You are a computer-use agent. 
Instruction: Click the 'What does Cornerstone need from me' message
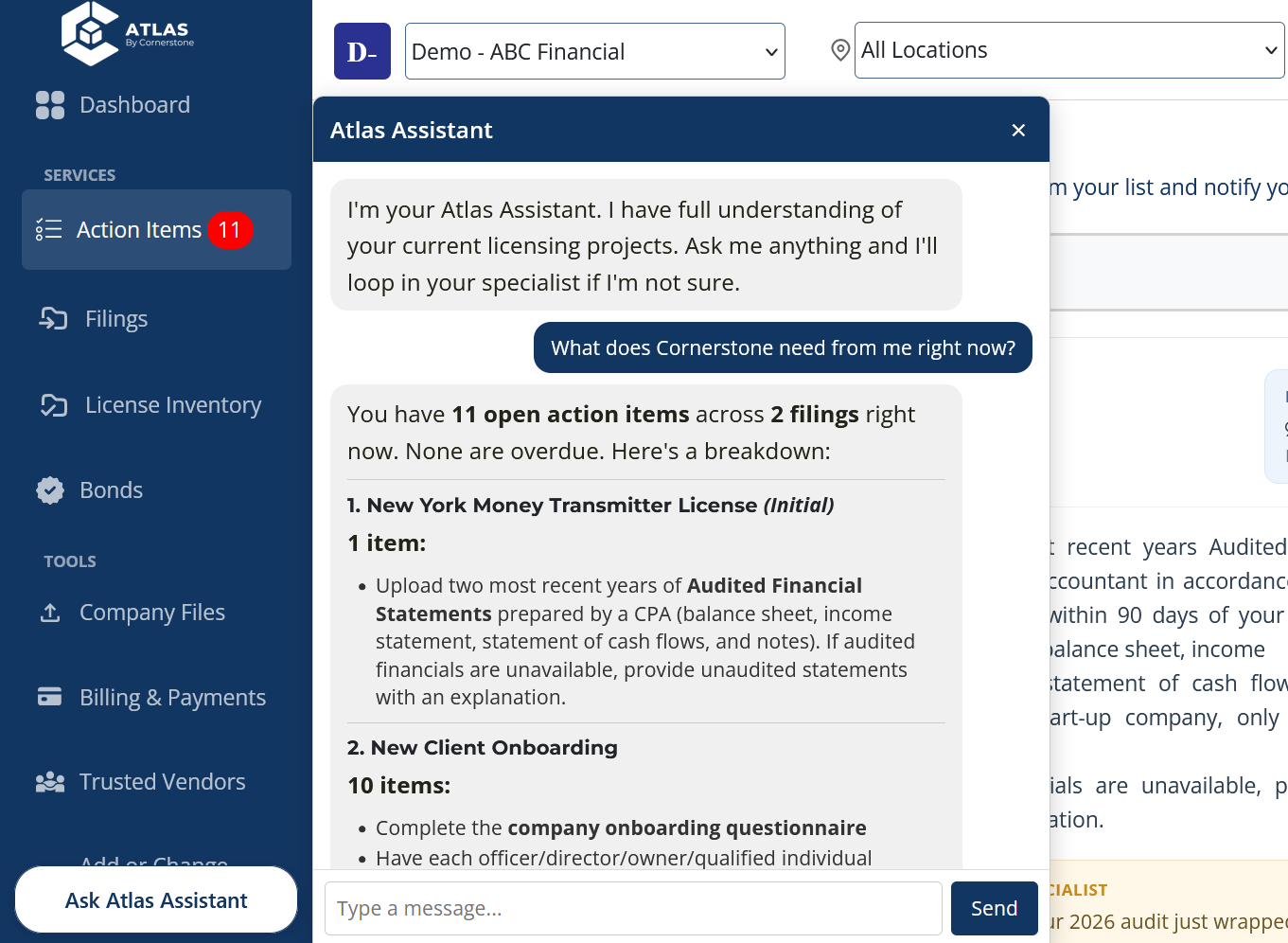[x=783, y=347]
